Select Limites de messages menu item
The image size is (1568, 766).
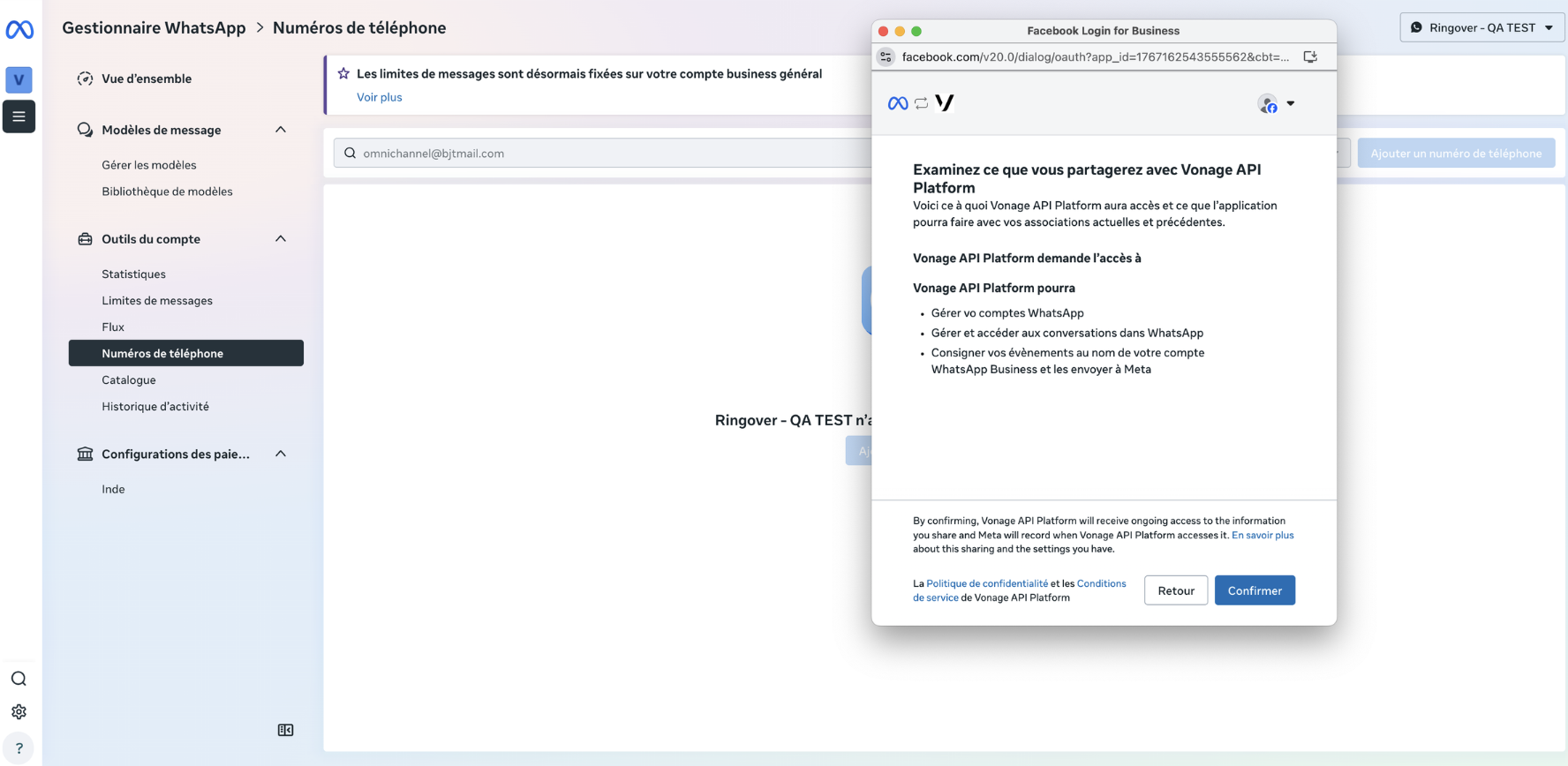click(x=157, y=301)
